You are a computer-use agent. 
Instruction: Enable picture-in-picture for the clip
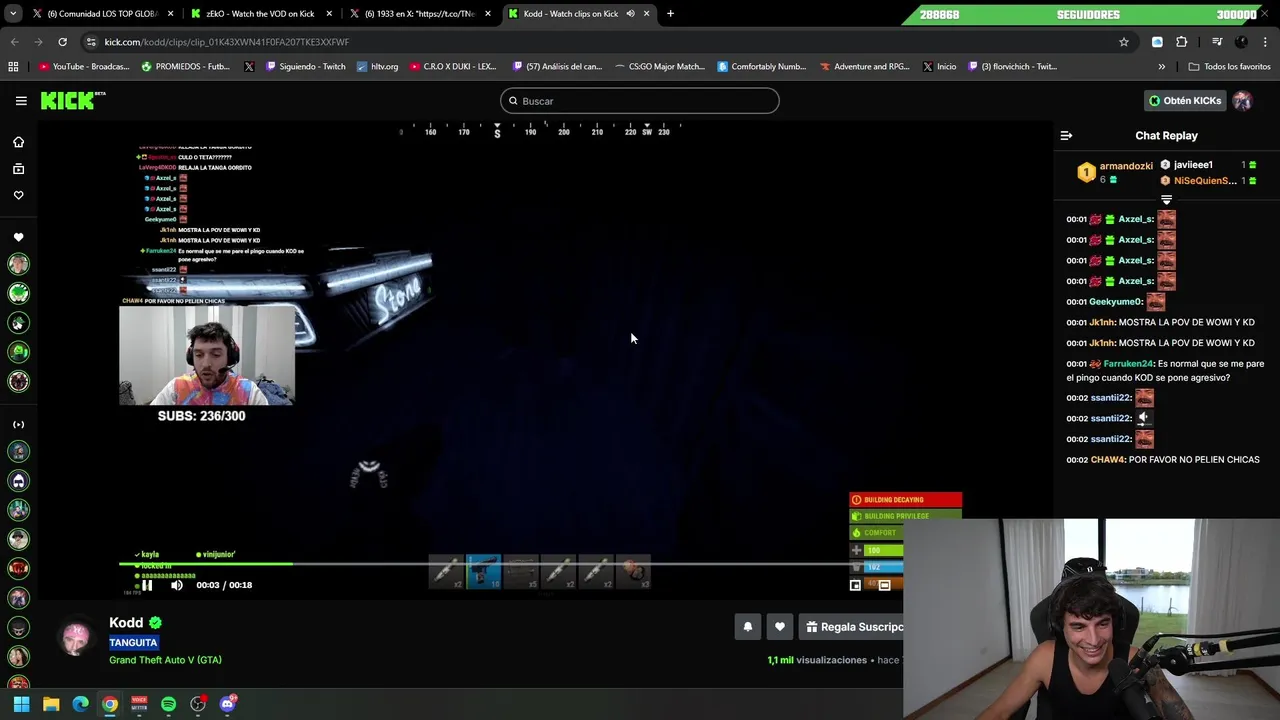[x=855, y=585]
